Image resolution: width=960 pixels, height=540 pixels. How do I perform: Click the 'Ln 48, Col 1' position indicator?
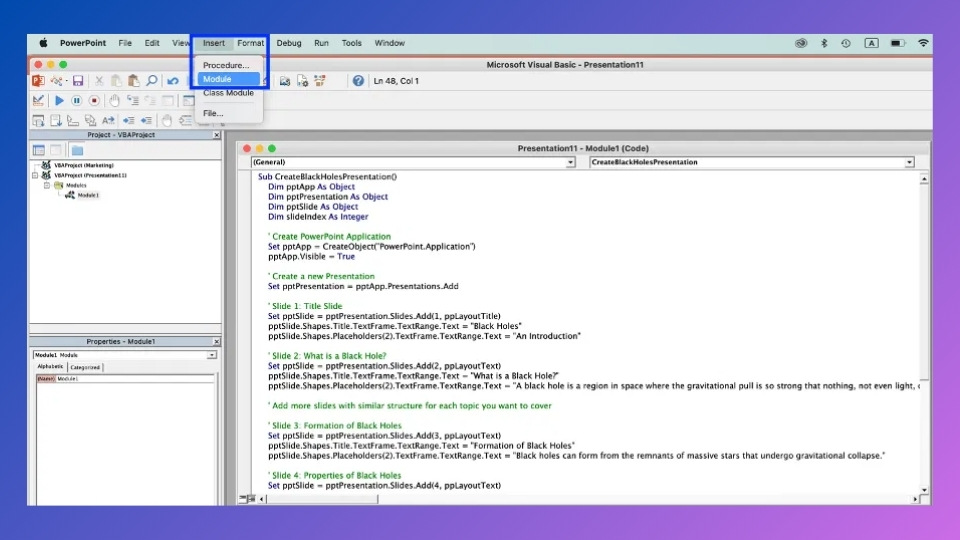pos(396,81)
